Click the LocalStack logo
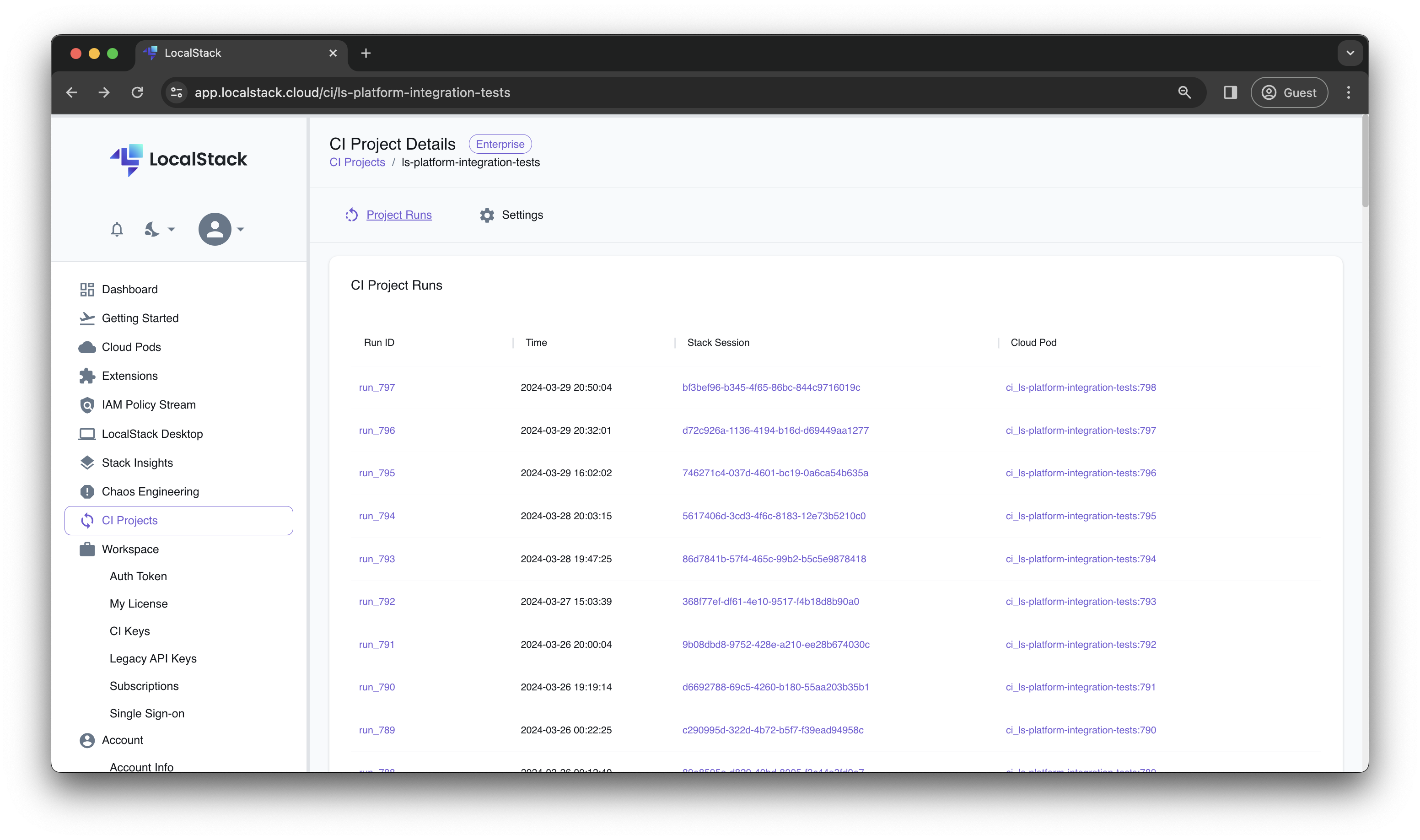The width and height of the screenshot is (1420, 840). pyautogui.click(x=177, y=160)
